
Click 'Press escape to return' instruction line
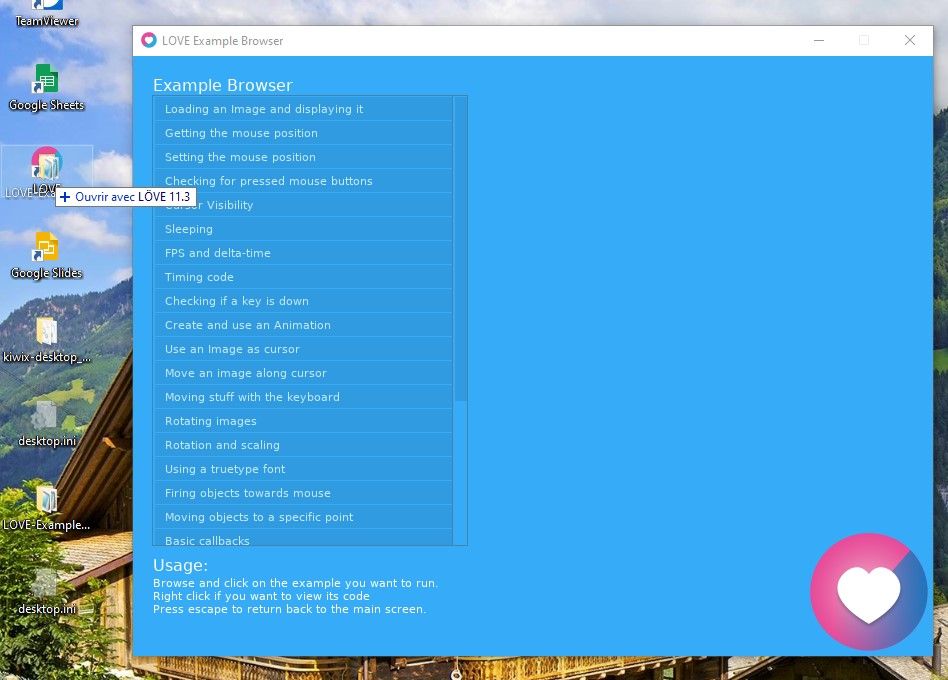point(290,609)
